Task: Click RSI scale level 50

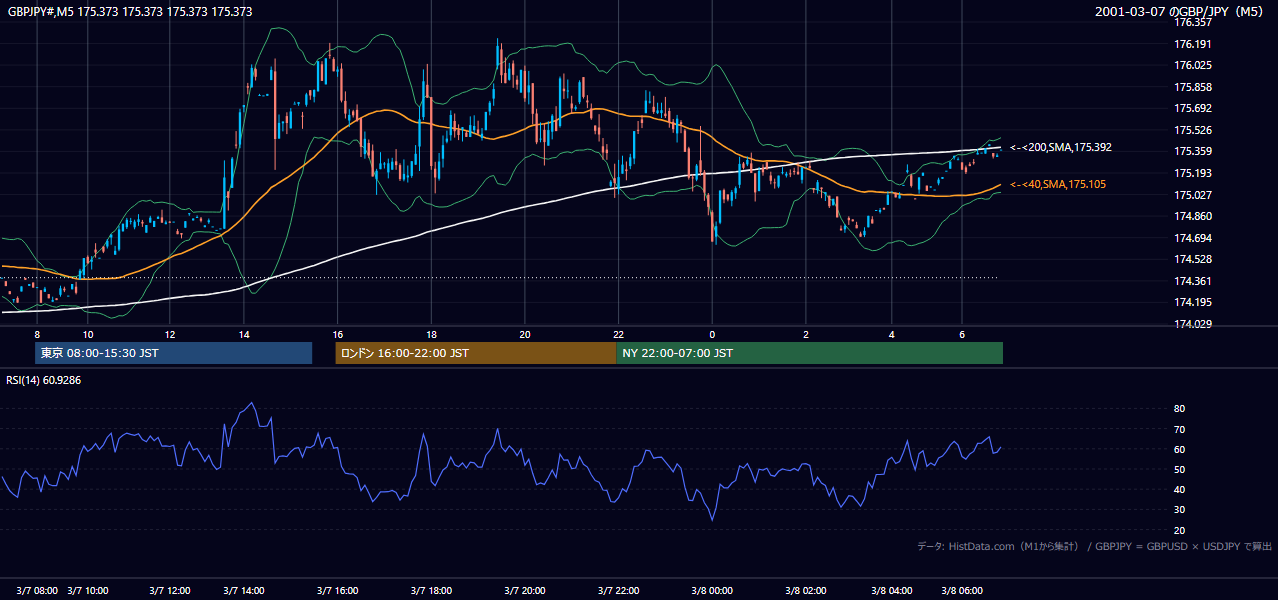Action: pyautogui.click(x=1179, y=469)
